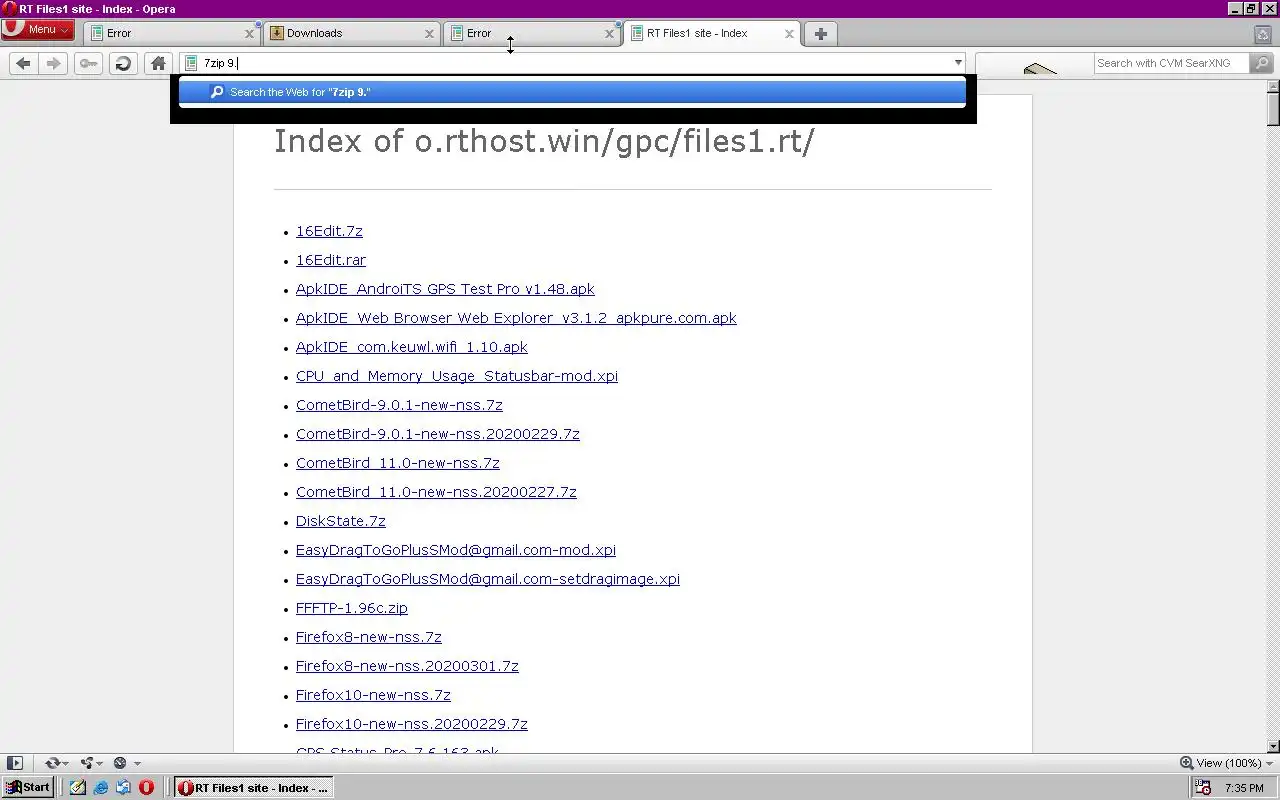Viewport: 1280px width, 800px height.
Task: Open ApkIDE com.keuwl.wifi 1.10.apk link
Action: click(x=412, y=347)
